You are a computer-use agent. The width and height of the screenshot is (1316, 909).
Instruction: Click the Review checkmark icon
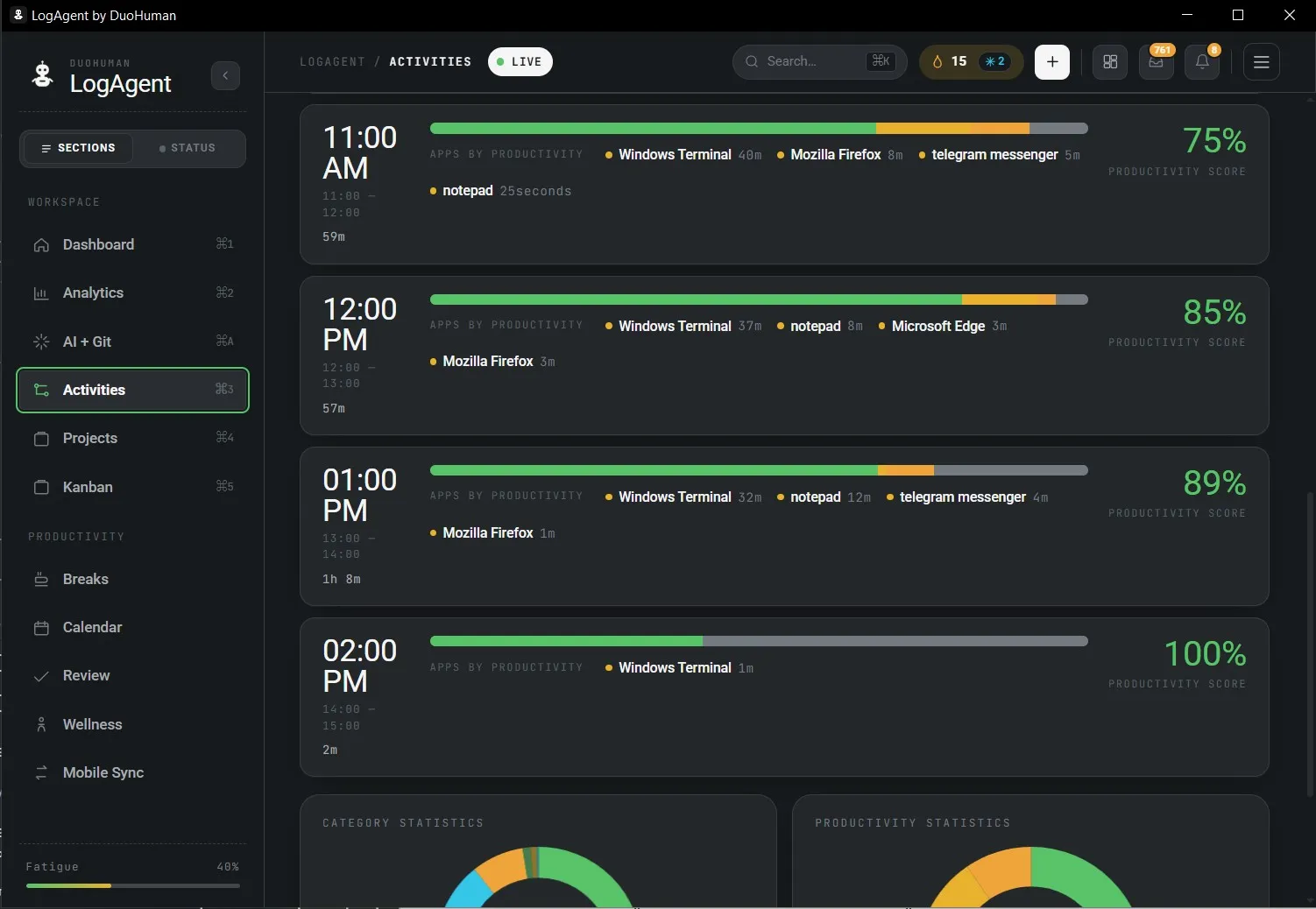click(x=41, y=676)
